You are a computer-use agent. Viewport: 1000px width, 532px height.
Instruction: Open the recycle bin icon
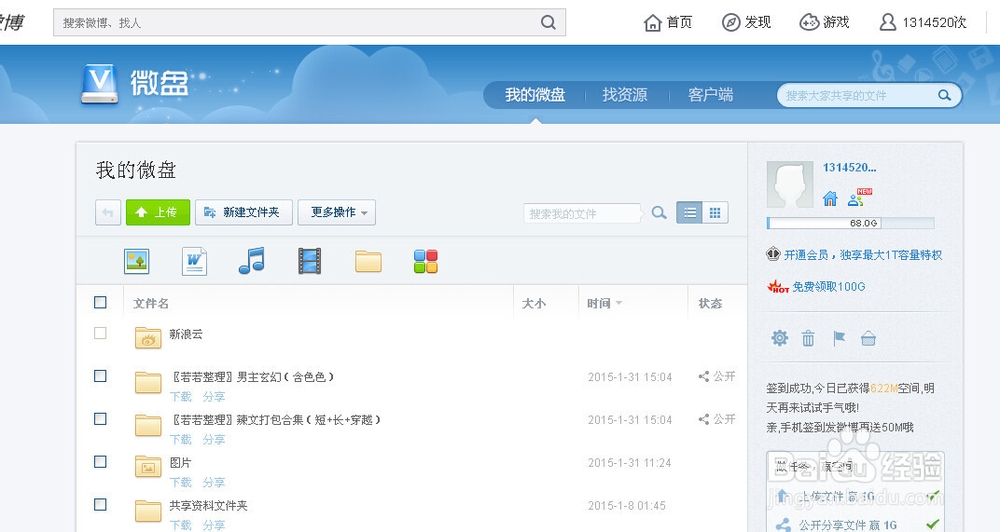coord(808,338)
